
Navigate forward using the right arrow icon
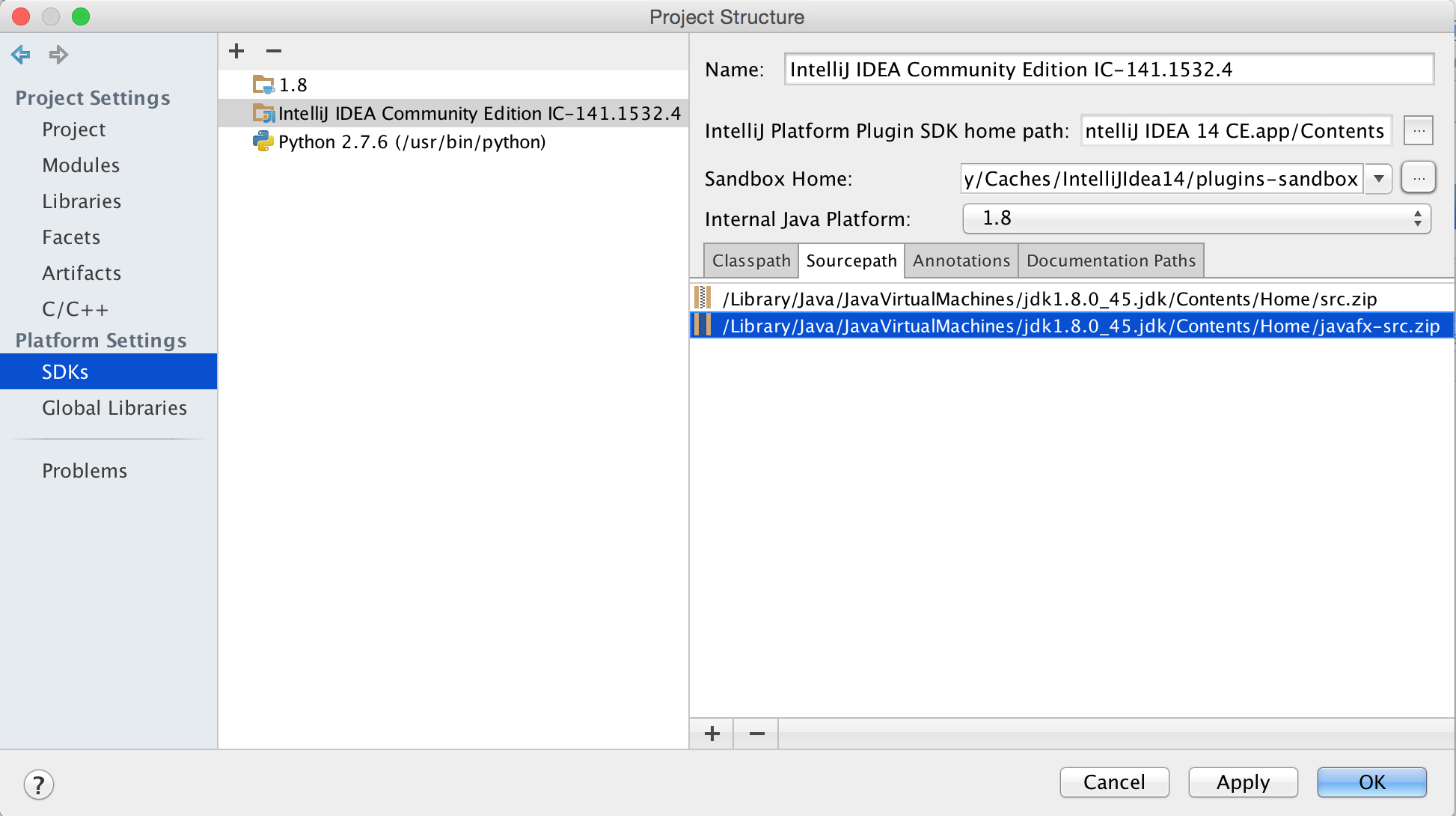click(58, 54)
